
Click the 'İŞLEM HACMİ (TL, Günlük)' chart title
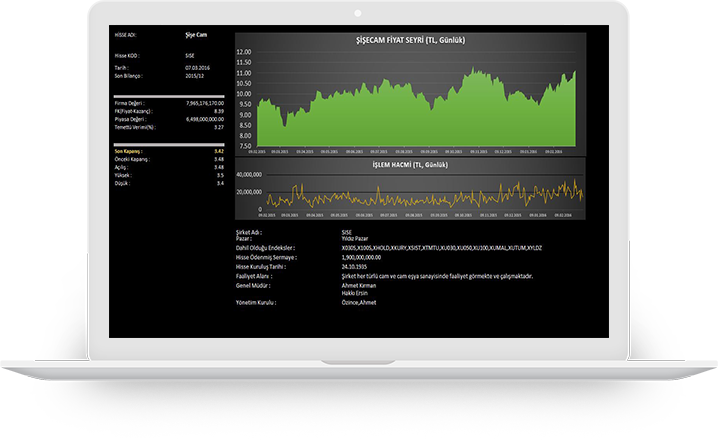pyautogui.click(x=410, y=165)
